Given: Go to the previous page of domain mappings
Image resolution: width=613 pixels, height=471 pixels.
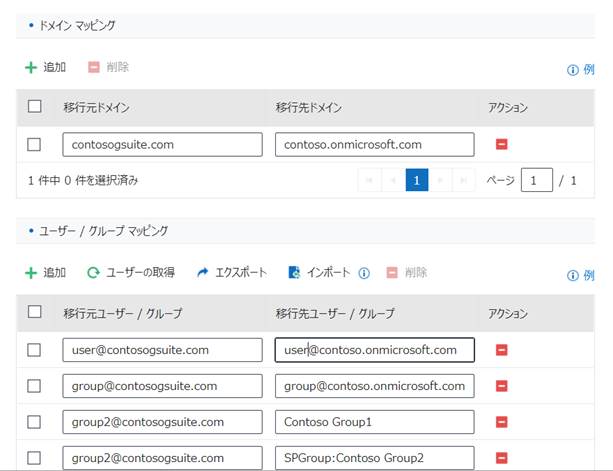Looking at the screenshot, I should 393,180.
